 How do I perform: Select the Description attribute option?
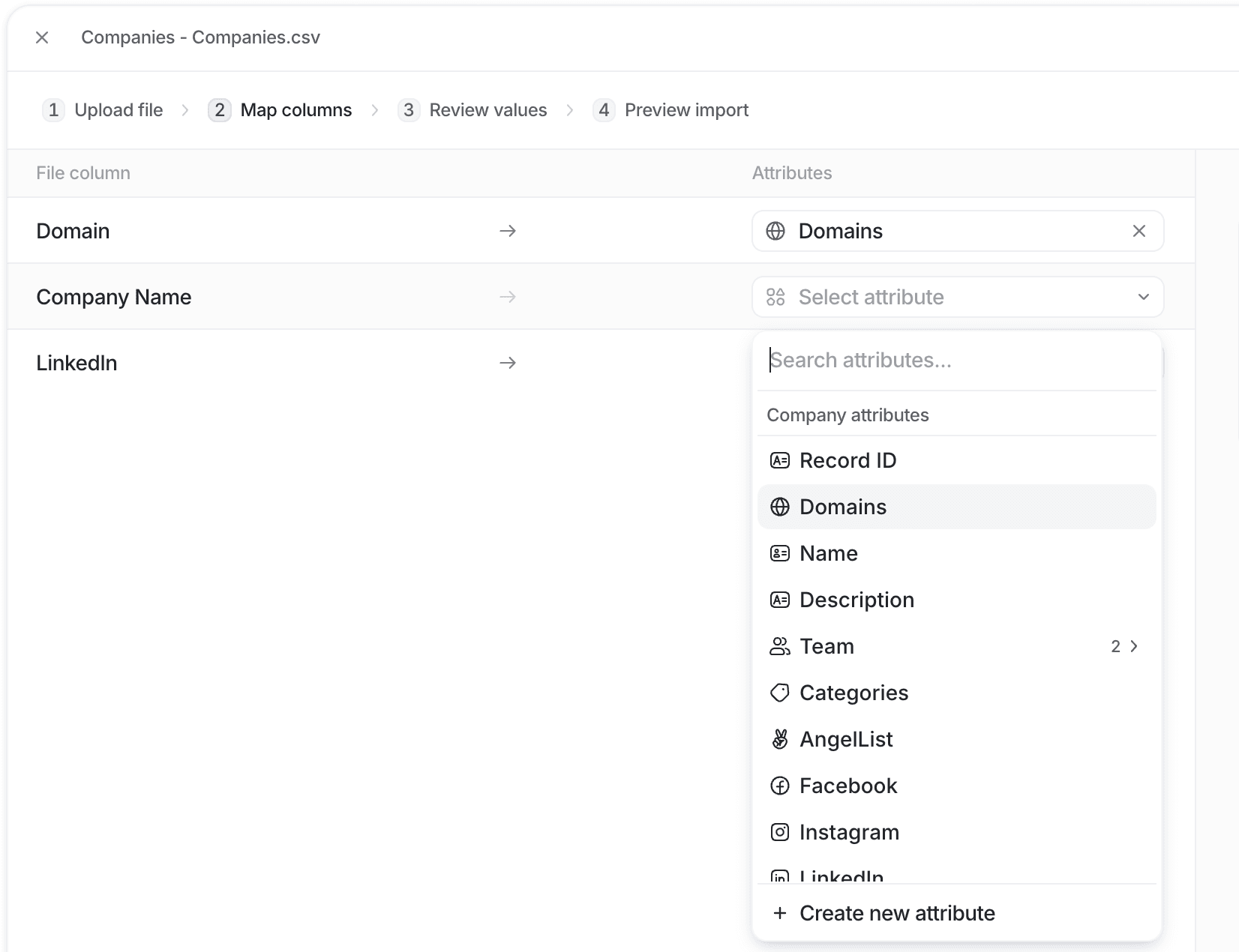[x=856, y=600]
